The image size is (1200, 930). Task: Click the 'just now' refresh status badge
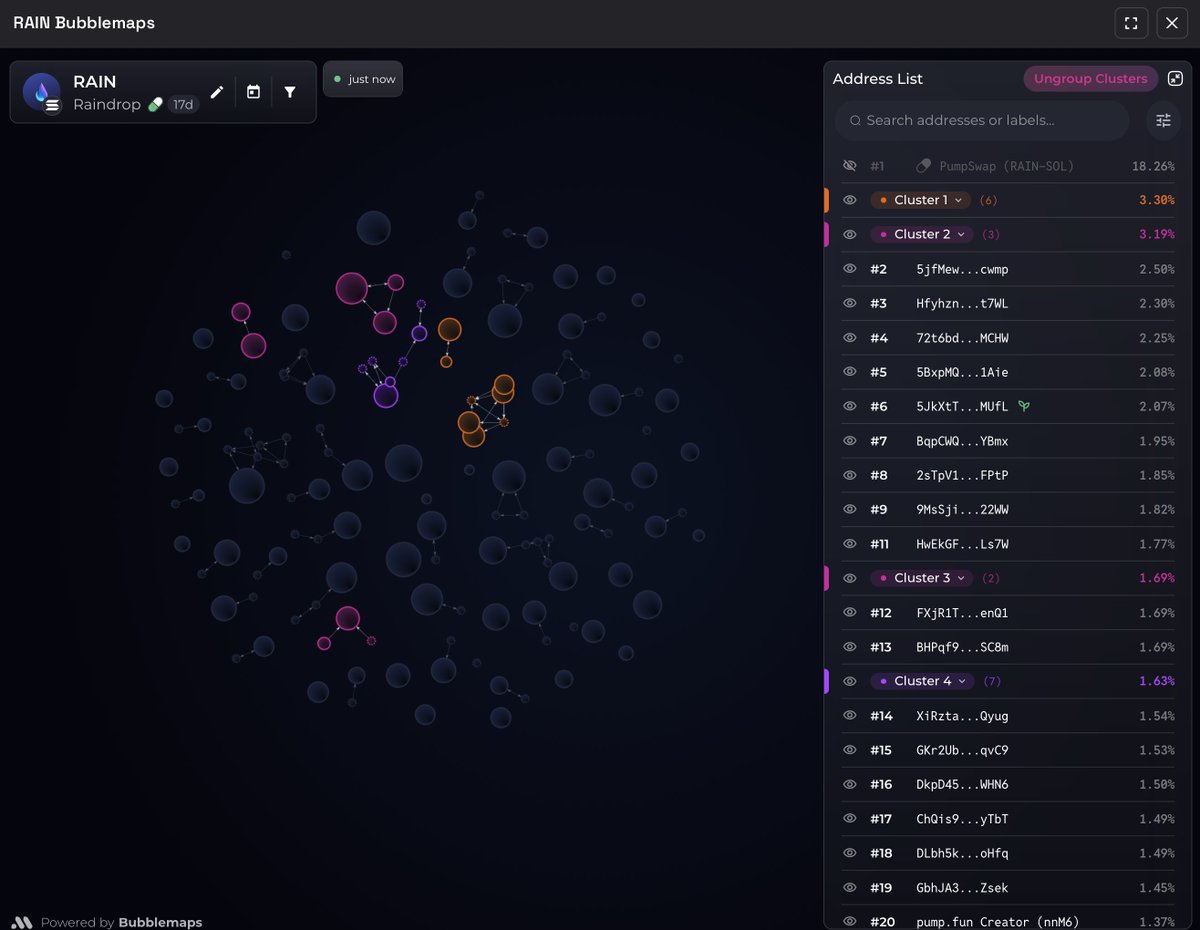(x=363, y=79)
